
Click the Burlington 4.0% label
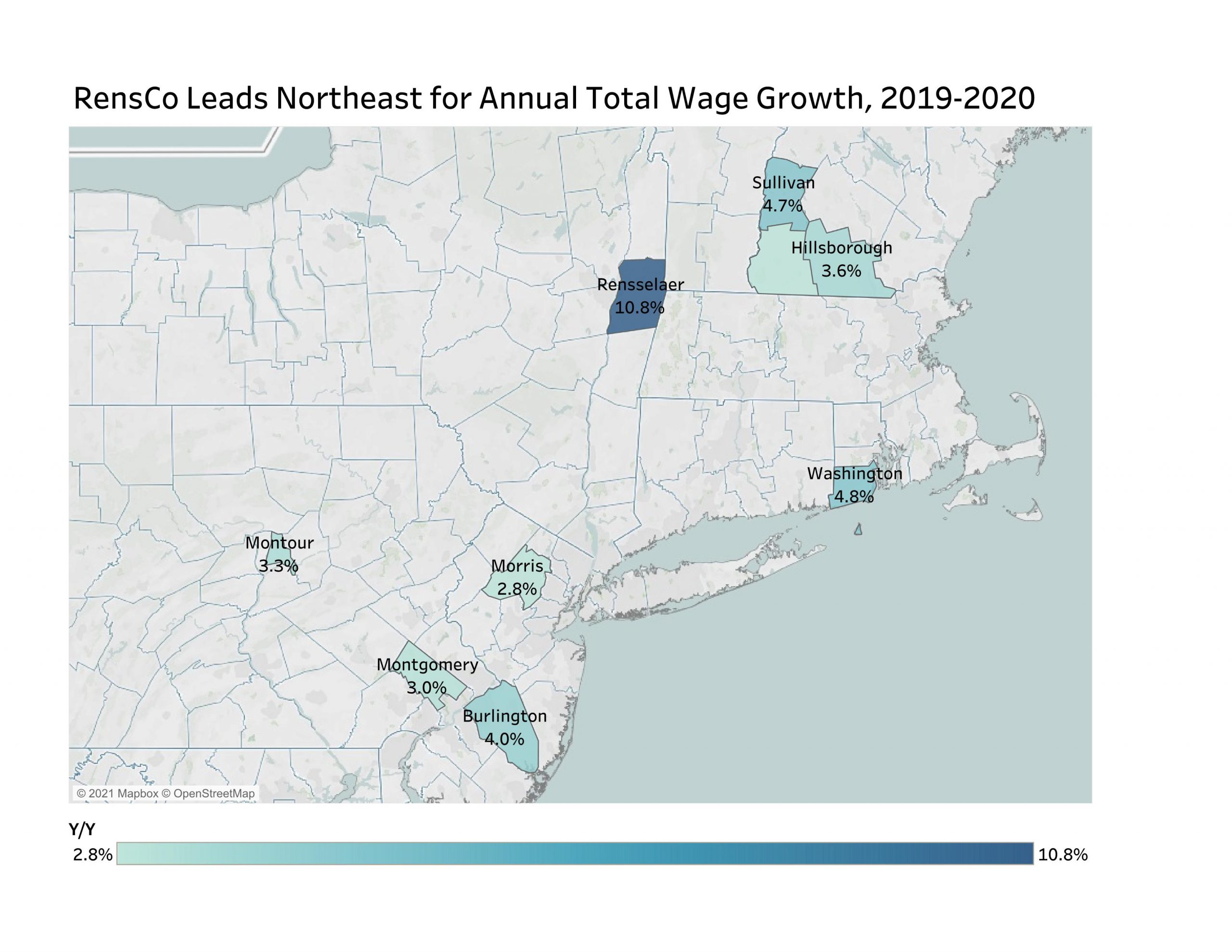(x=504, y=739)
